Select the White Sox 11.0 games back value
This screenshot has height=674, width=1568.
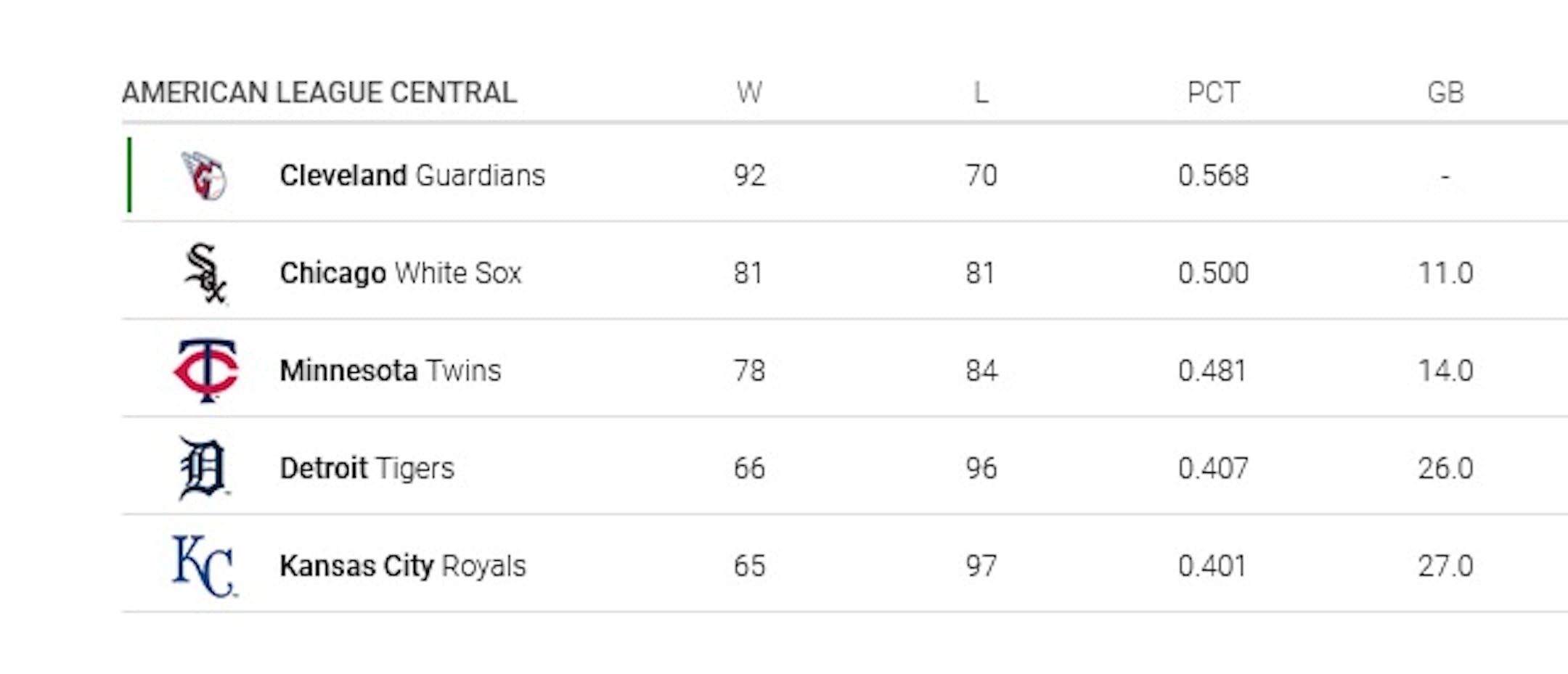coord(1445,274)
